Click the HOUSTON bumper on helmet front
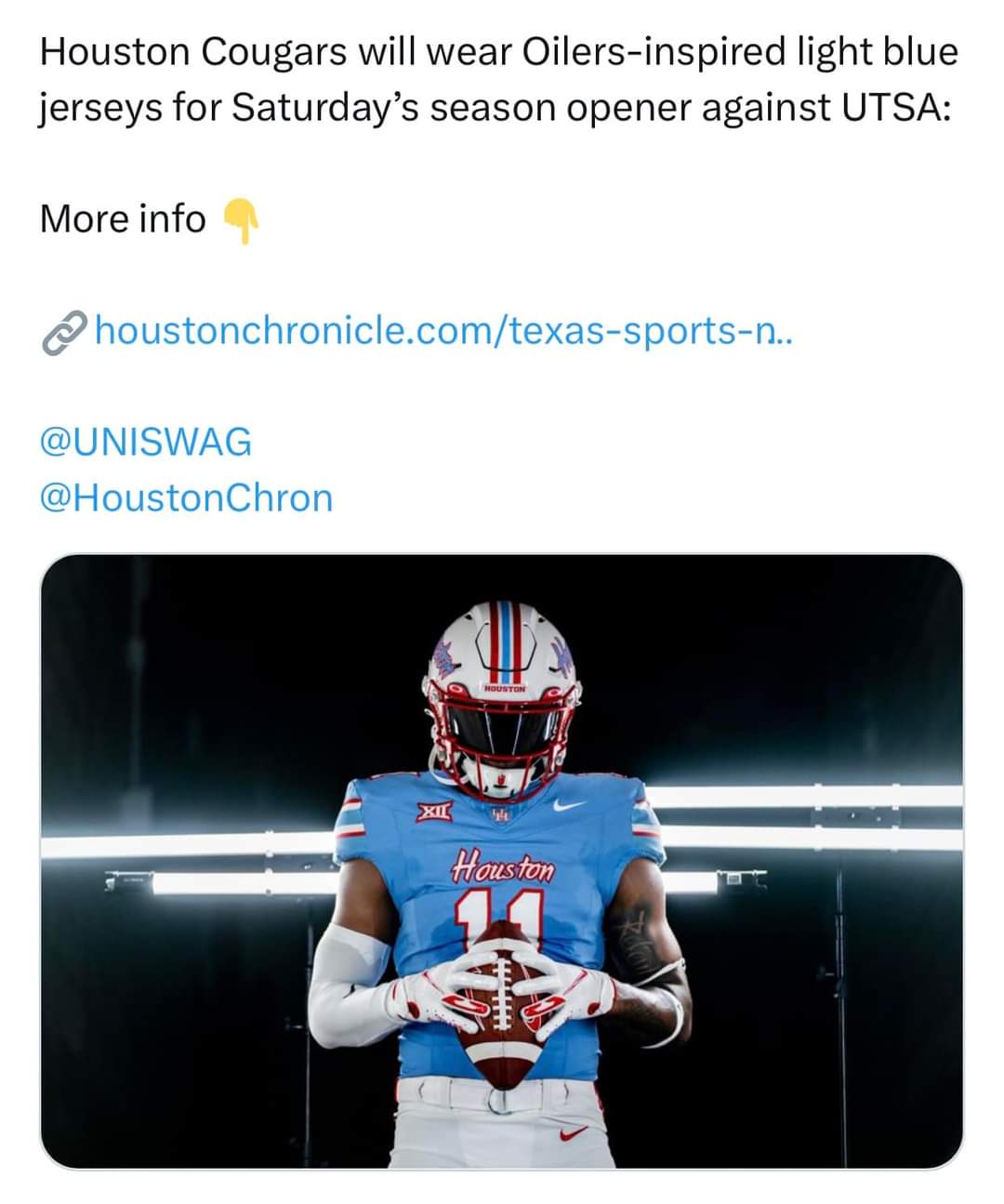Viewport: 1004px width, 1204px height. click(x=503, y=689)
